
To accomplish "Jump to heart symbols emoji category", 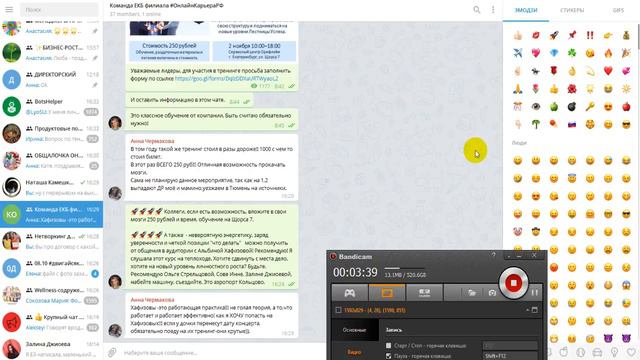I will [631, 352].
